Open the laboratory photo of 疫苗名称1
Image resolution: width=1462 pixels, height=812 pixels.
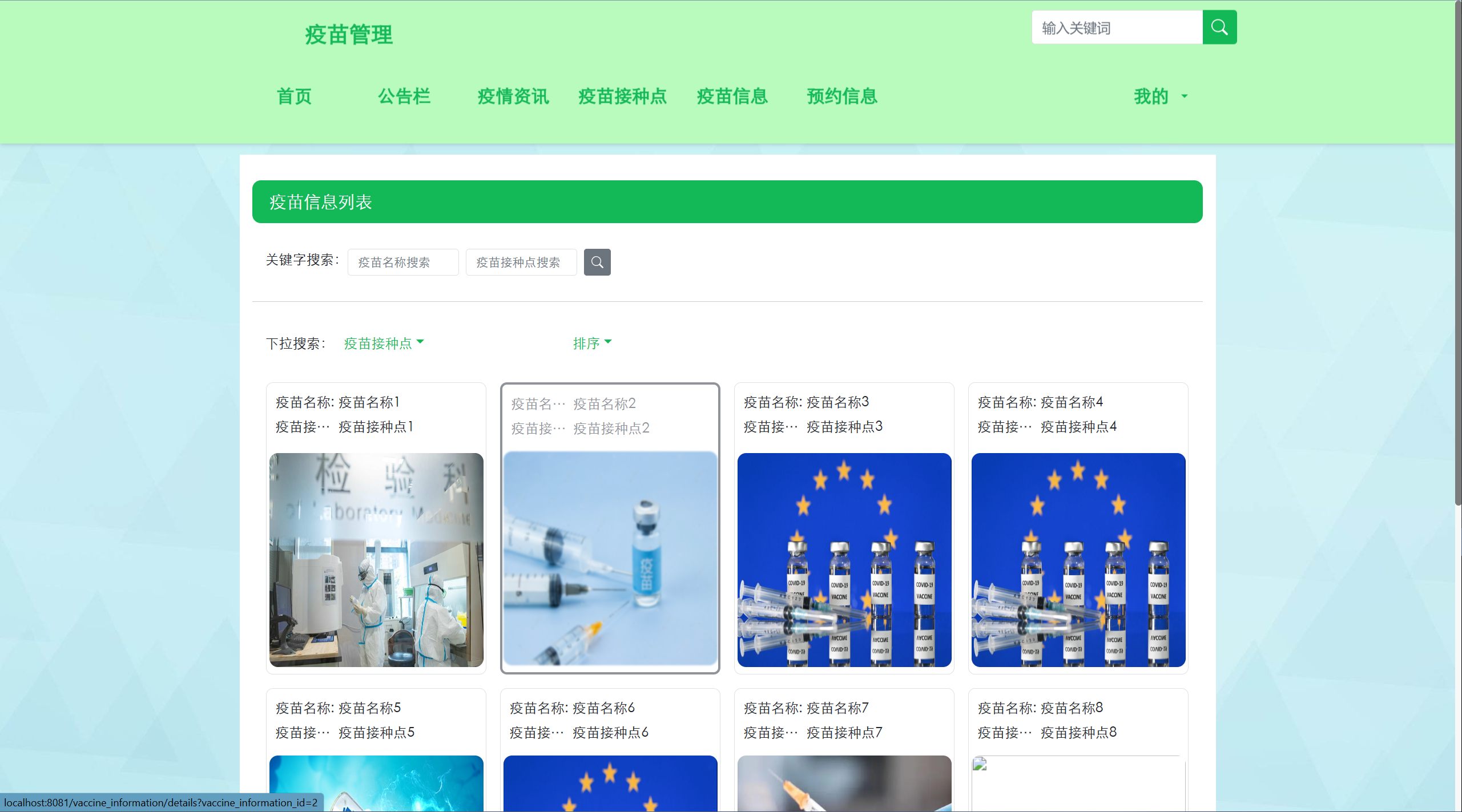[376, 560]
